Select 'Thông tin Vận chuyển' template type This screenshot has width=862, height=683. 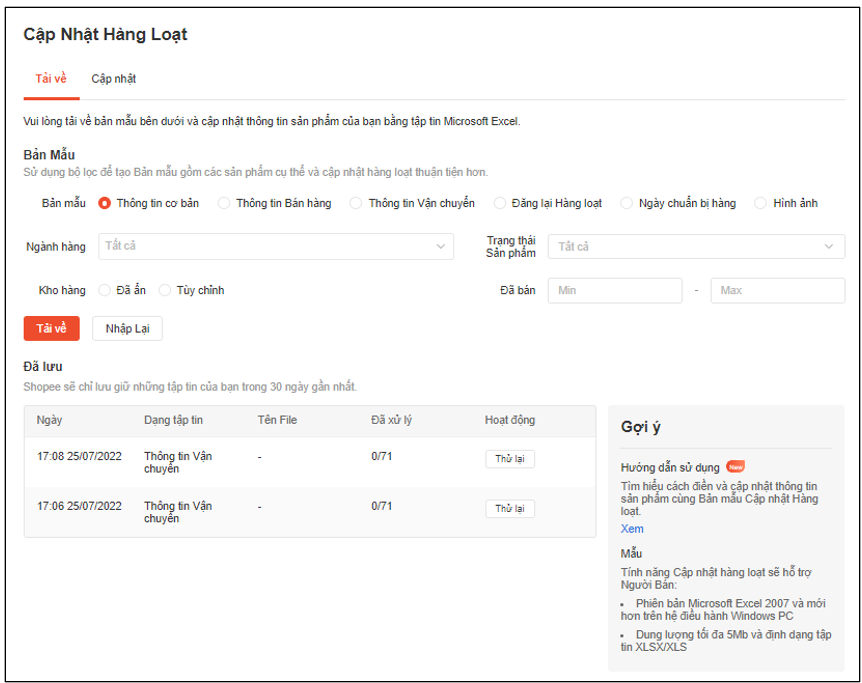[356, 203]
